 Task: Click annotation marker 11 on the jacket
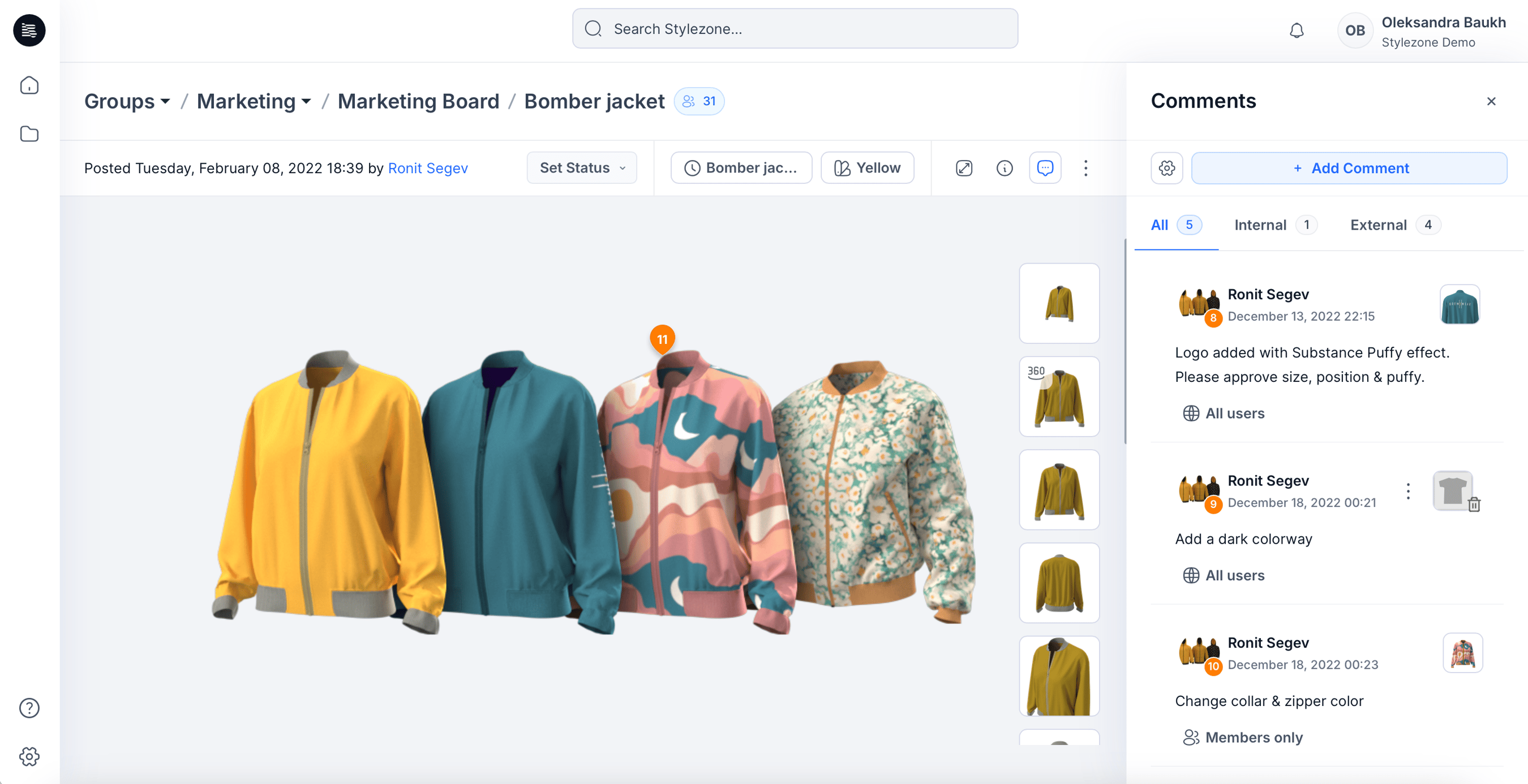pyautogui.click(x=662, y=339)
